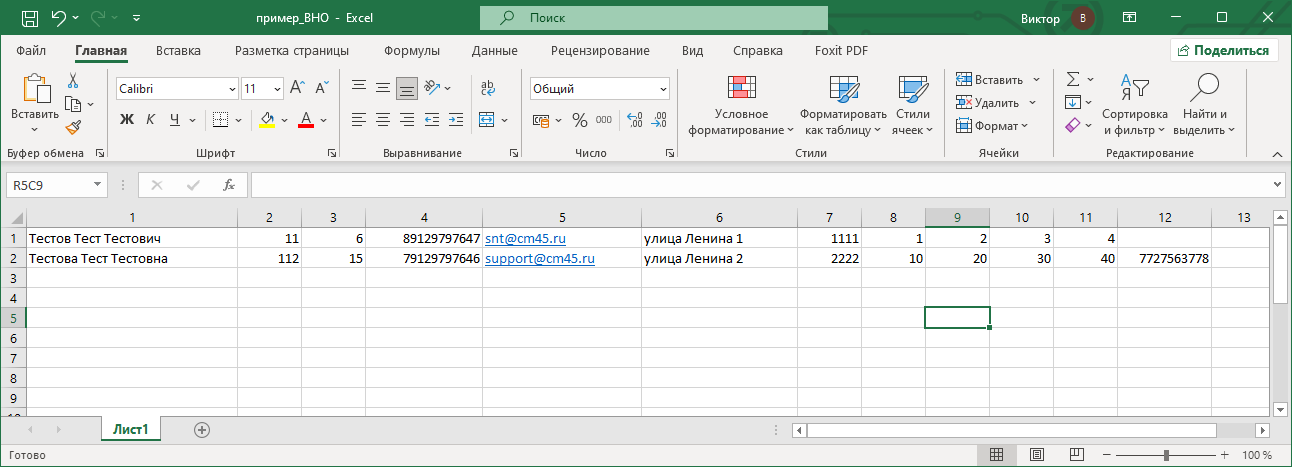Expand the Name Box dropdown arrow
This screenshot has width=1292, height=467.
(97, 185)
